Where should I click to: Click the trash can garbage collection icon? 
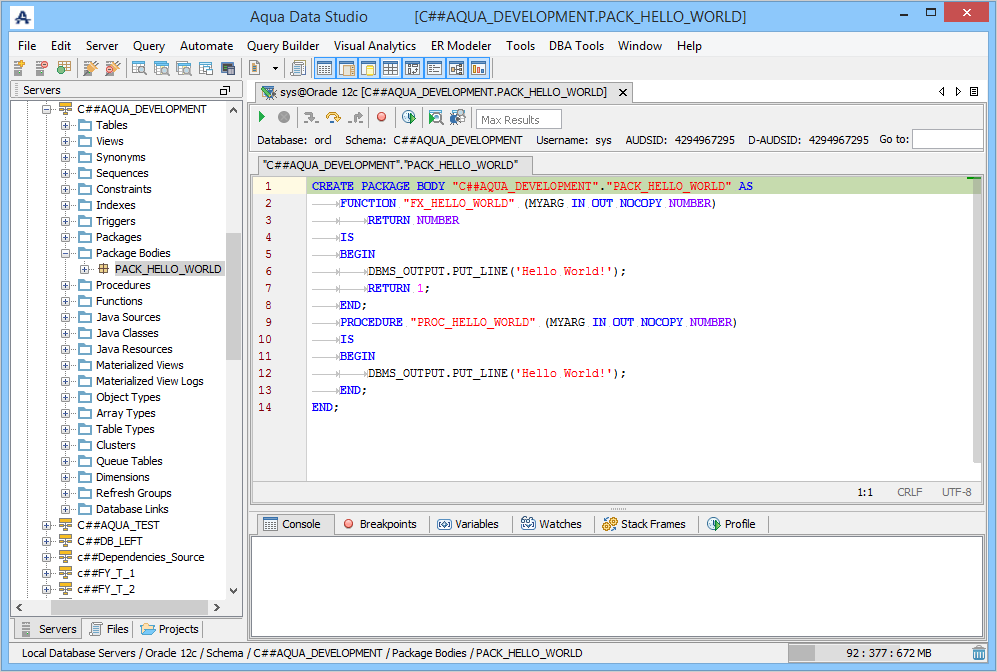[978, 653]
